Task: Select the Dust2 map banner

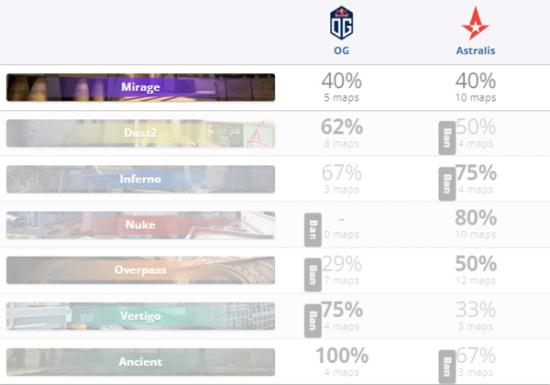Action: pos(141,133)
